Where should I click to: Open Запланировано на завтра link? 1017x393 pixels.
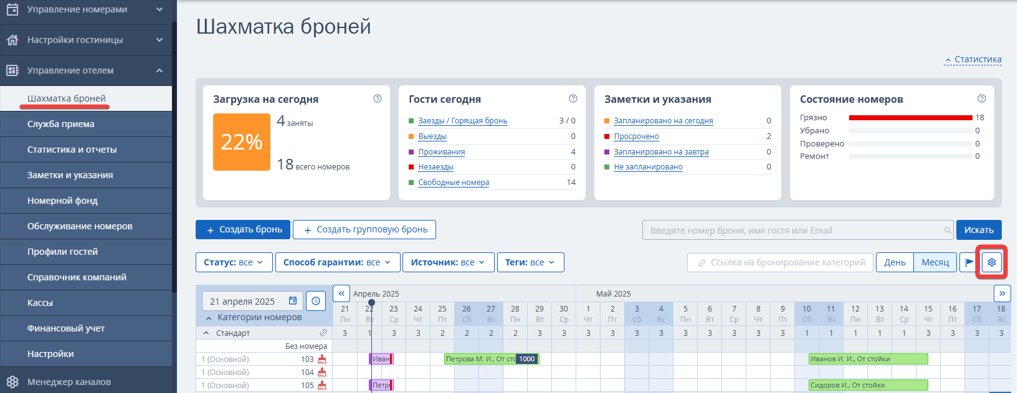pyautogui.click(x=661, y=152)
